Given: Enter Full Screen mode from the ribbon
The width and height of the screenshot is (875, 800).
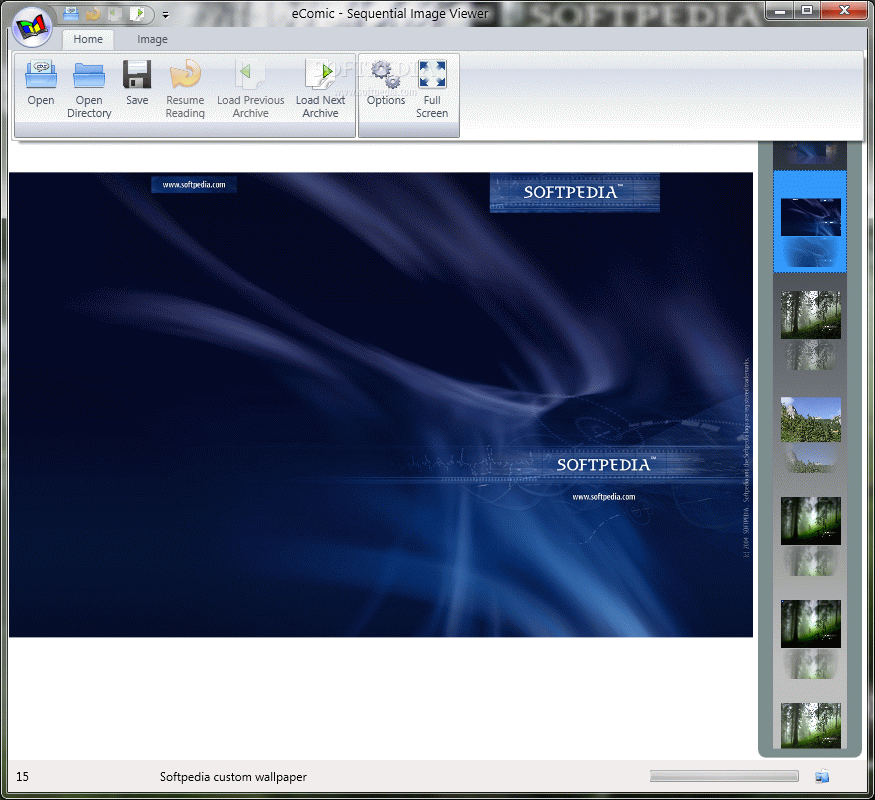Looking at the screenshot, I should (432, 89).
